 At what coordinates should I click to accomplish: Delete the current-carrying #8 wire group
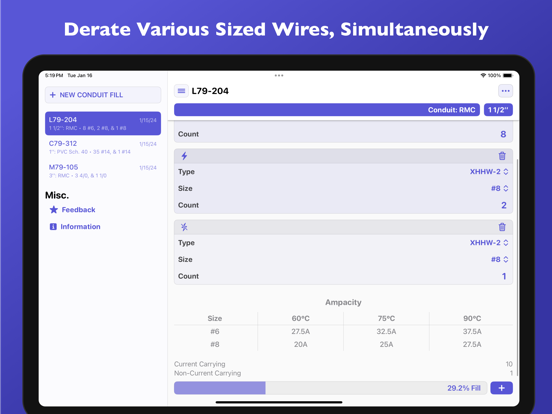502,156
